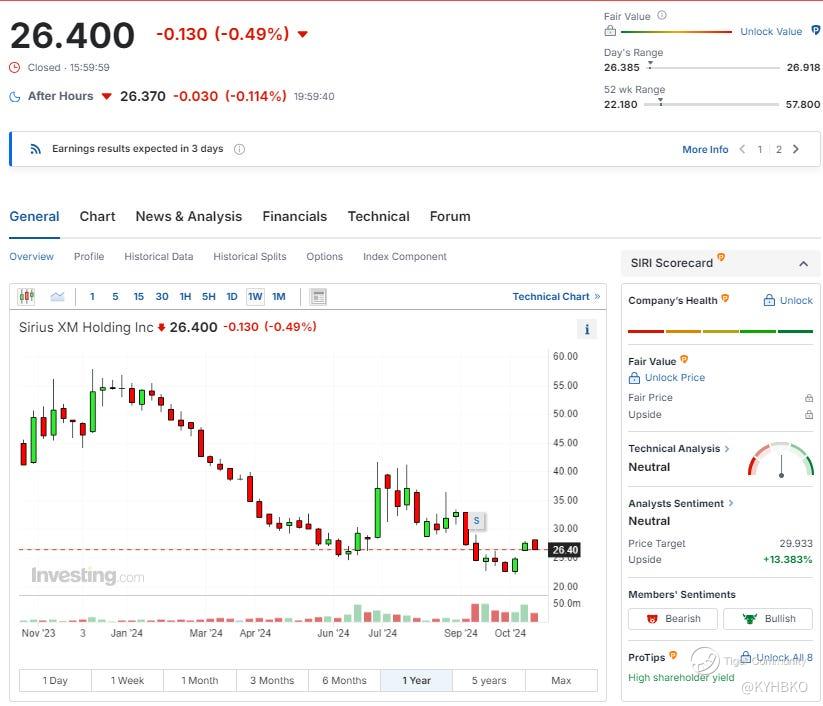Switch to the Chart tab
823x706 pixels.
pos(97,216)
